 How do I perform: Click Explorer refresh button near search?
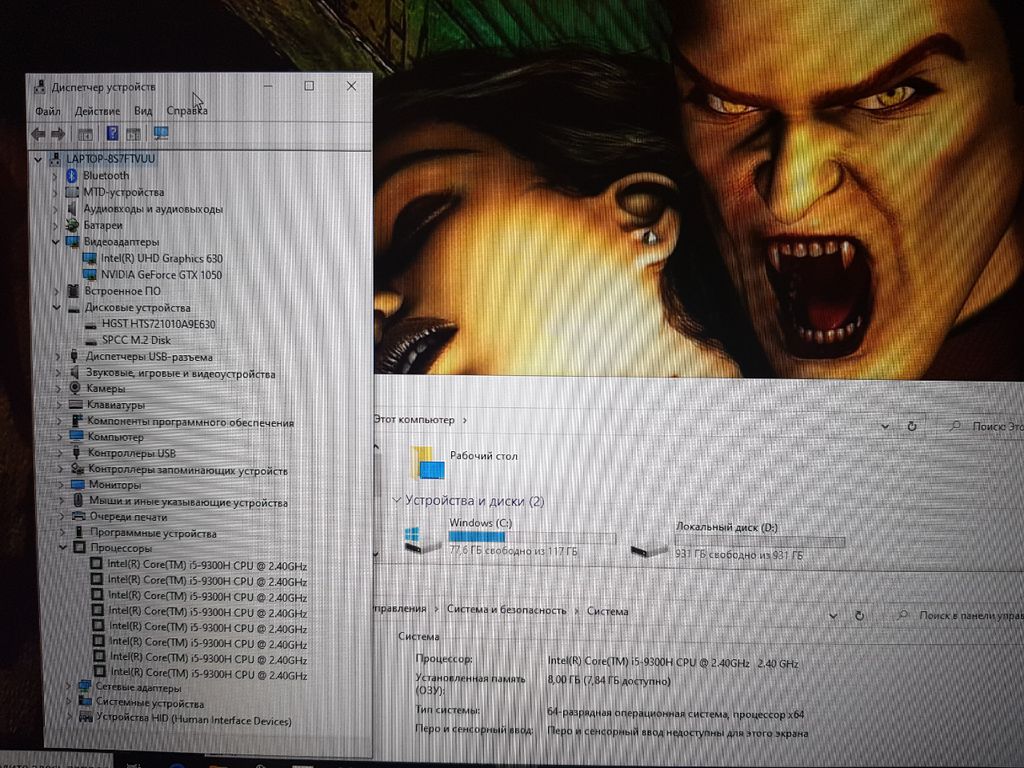[x=912, y=426]
